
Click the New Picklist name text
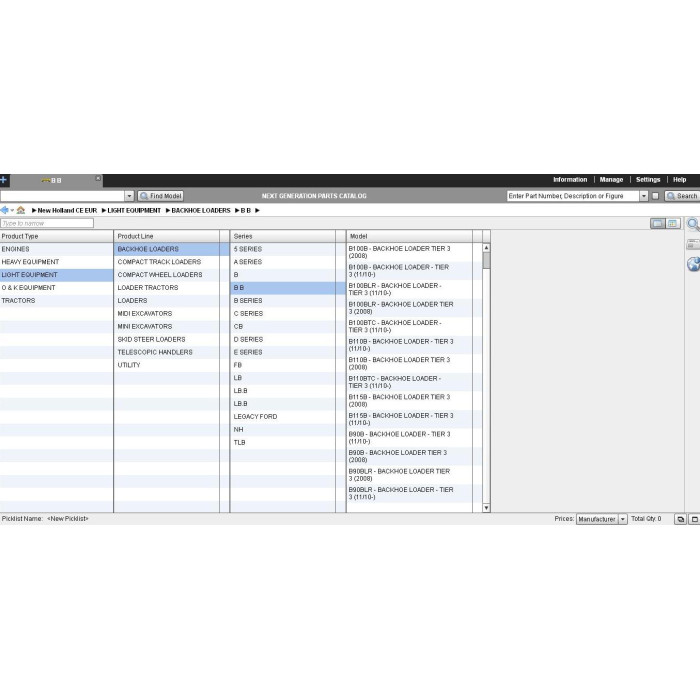pos(68,519)
